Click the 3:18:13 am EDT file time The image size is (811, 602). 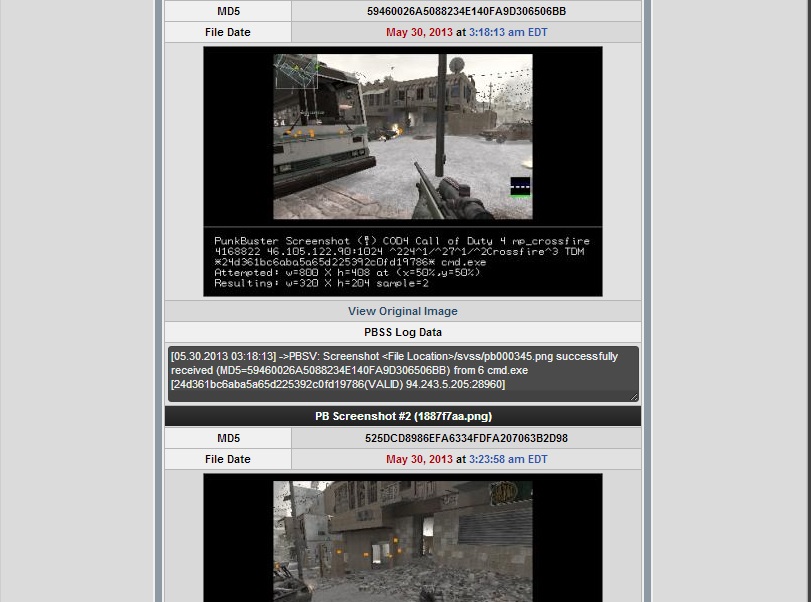point(508,32)
